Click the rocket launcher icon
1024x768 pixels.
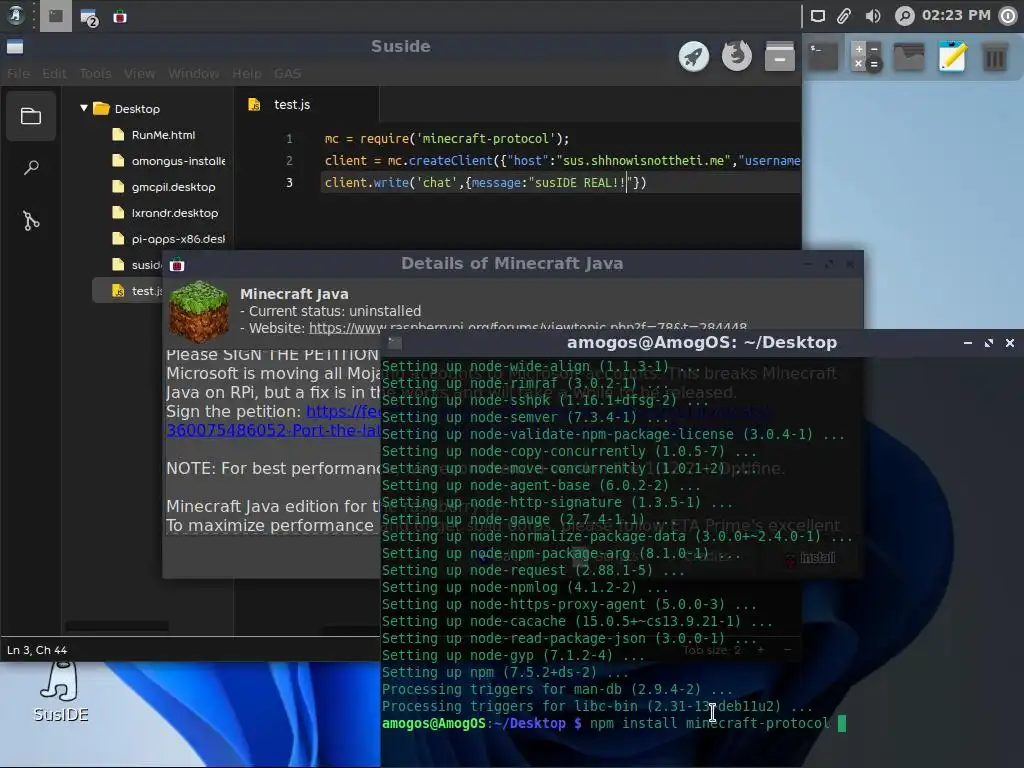[x=694, y=56]
